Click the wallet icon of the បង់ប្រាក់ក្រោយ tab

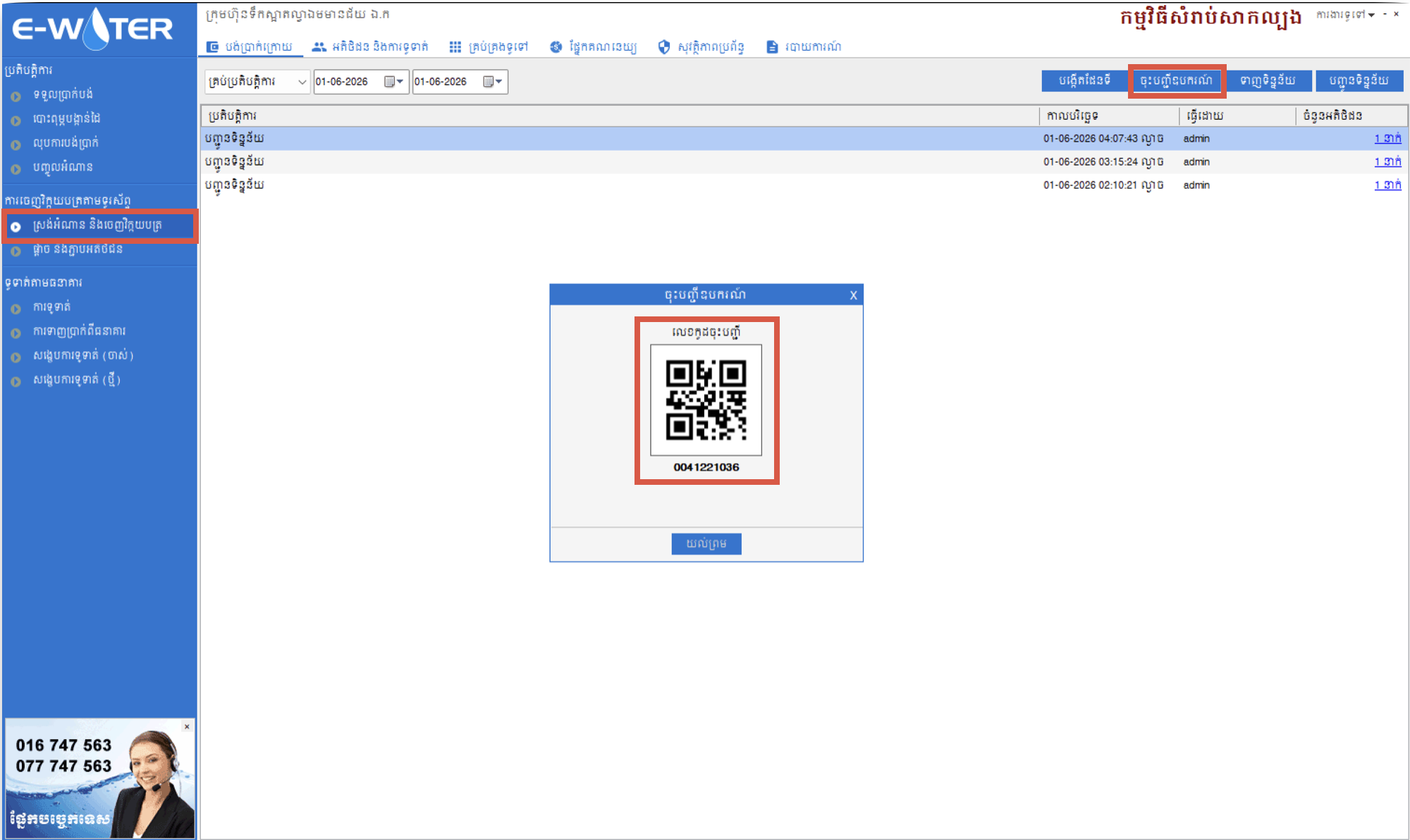point(212,47)
